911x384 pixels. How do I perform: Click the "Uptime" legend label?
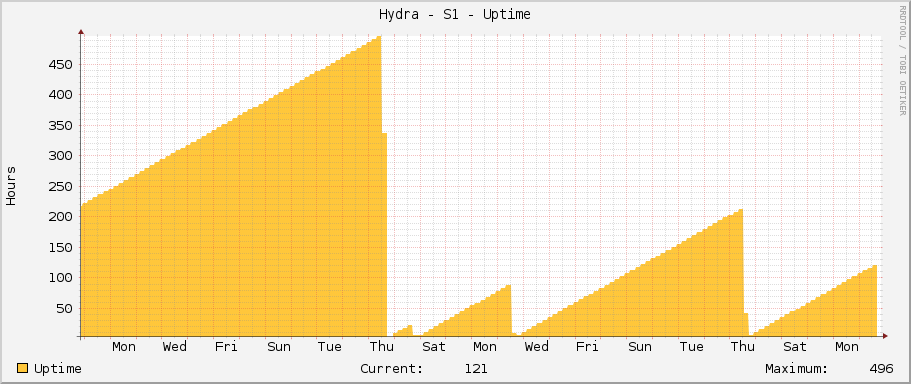pos(58,369)
